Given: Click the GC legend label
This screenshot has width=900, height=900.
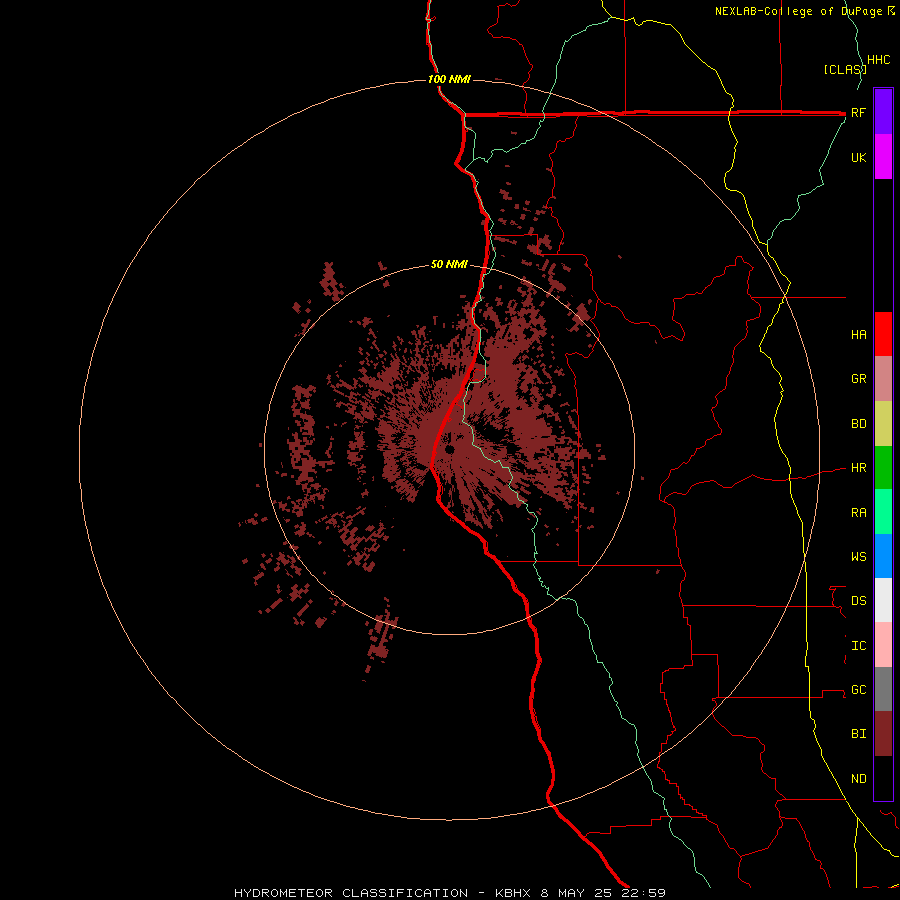Looking at the screenshot, I should [x=858, y=690].
